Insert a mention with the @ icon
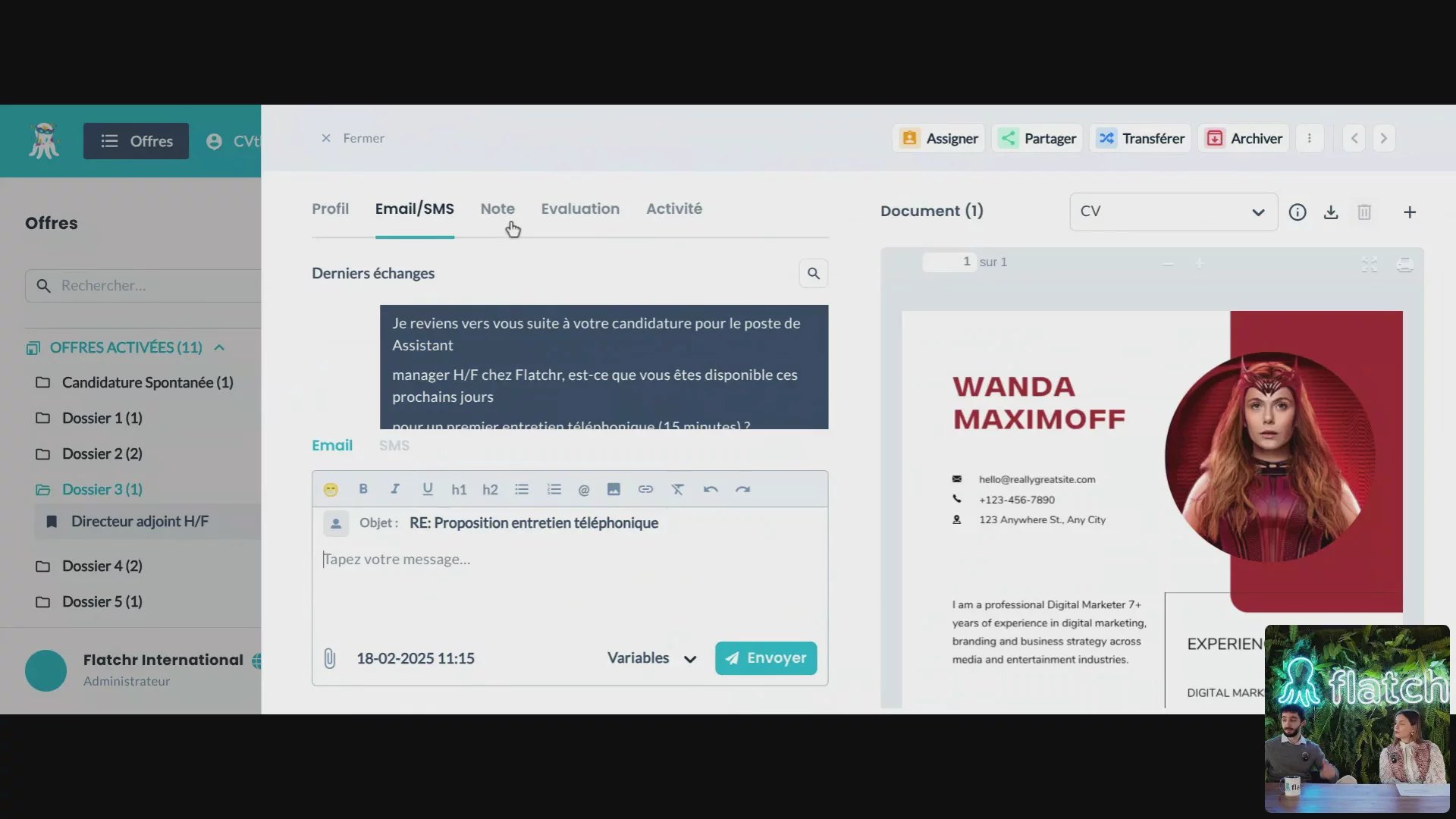Image resolution: width=1456 pixels, height=819 pixels. [x=584, y=490]
